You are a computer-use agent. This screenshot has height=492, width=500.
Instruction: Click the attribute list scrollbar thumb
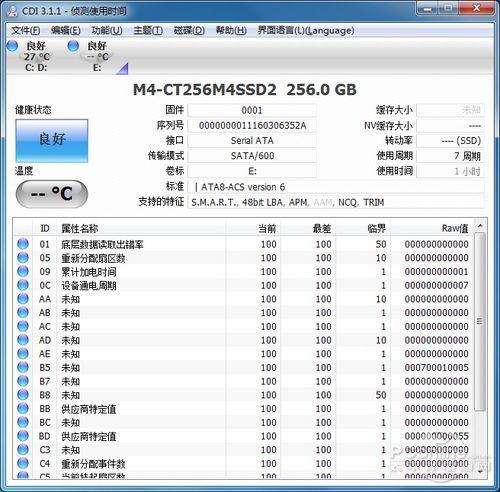pos(480,321)
